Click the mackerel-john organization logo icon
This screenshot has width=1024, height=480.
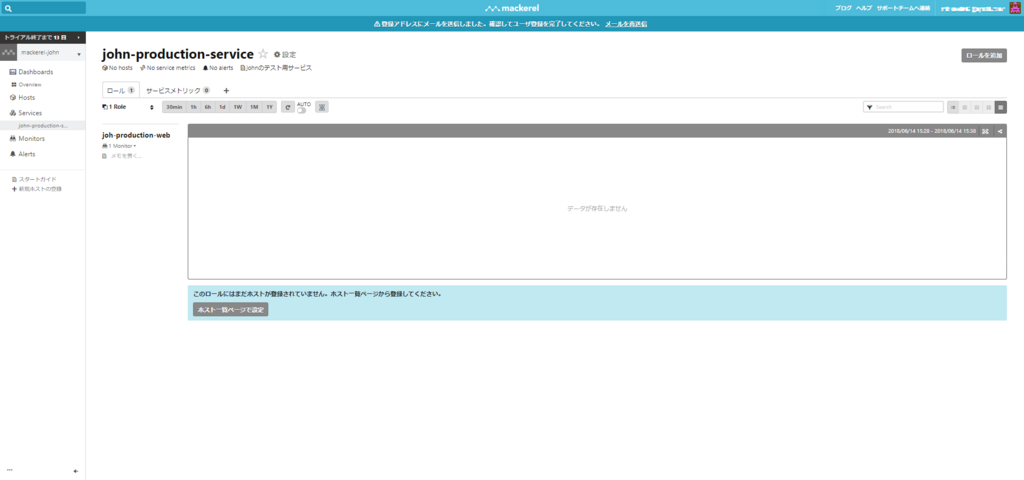8,54
